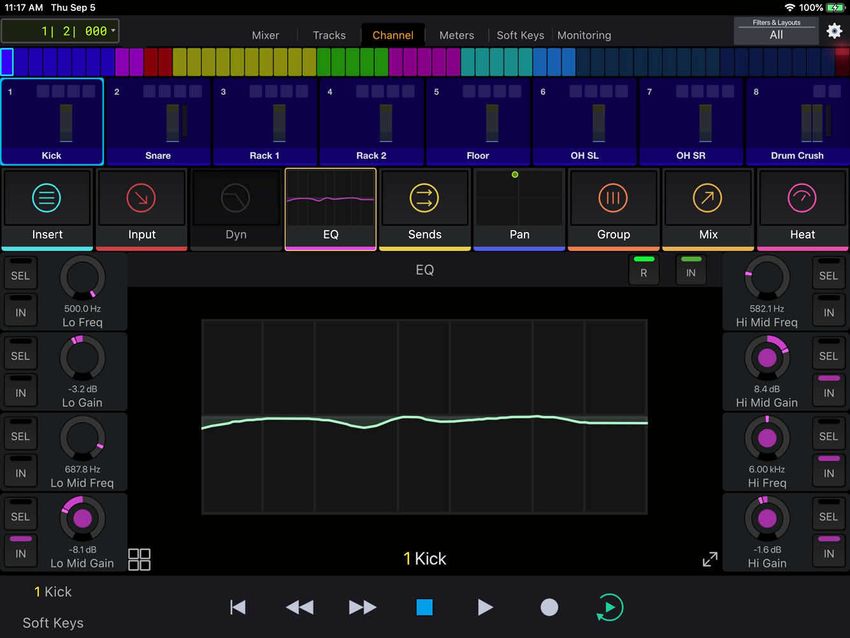Open the Input function tile
850x638 pixels.
[141, 209]
